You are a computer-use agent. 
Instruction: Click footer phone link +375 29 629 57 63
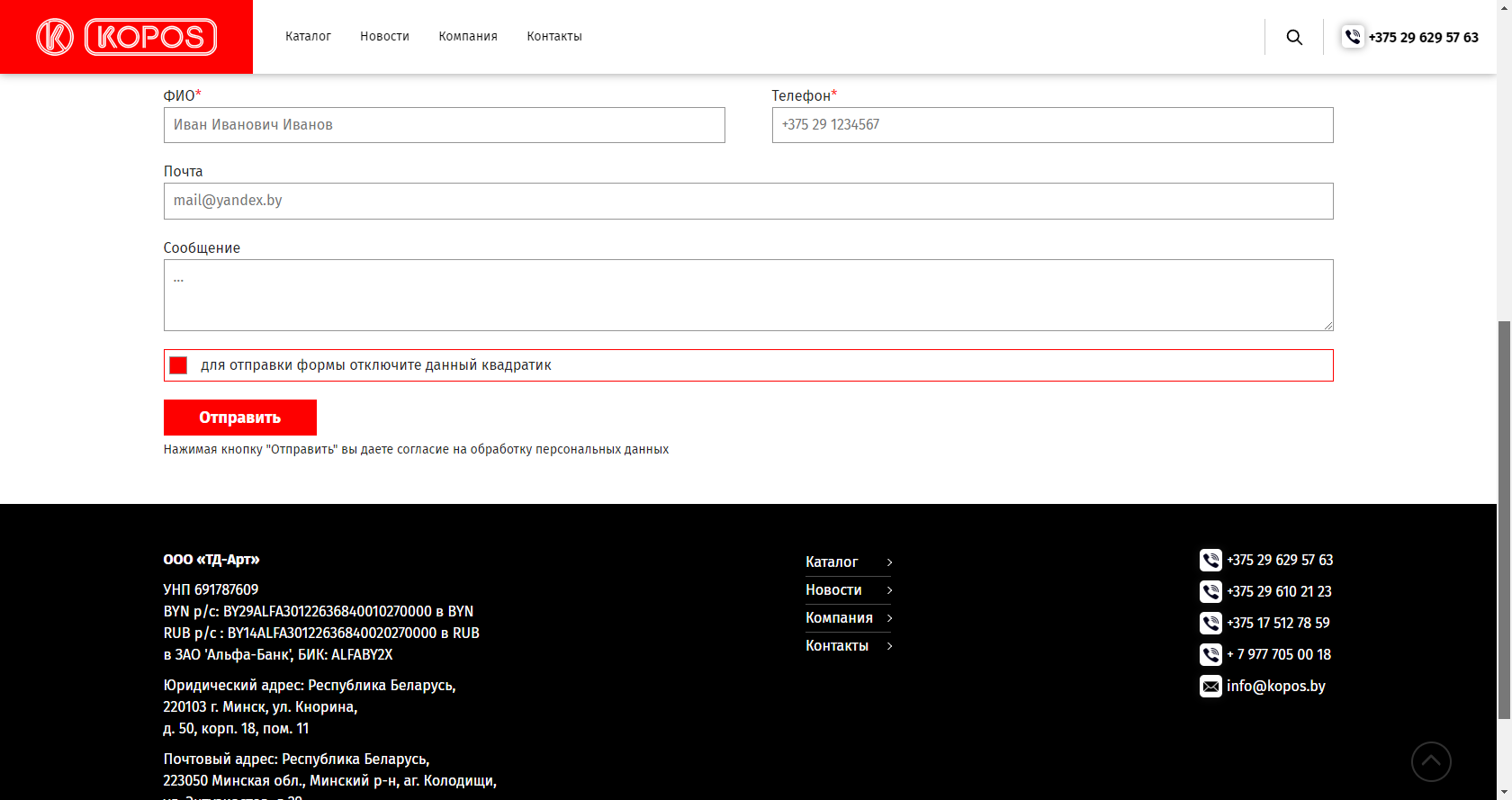[x=1280, y=561]
